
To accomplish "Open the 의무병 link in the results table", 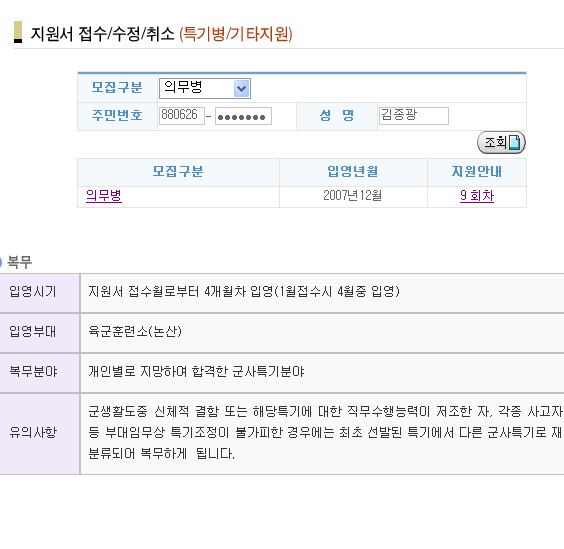I will (104, 196).
